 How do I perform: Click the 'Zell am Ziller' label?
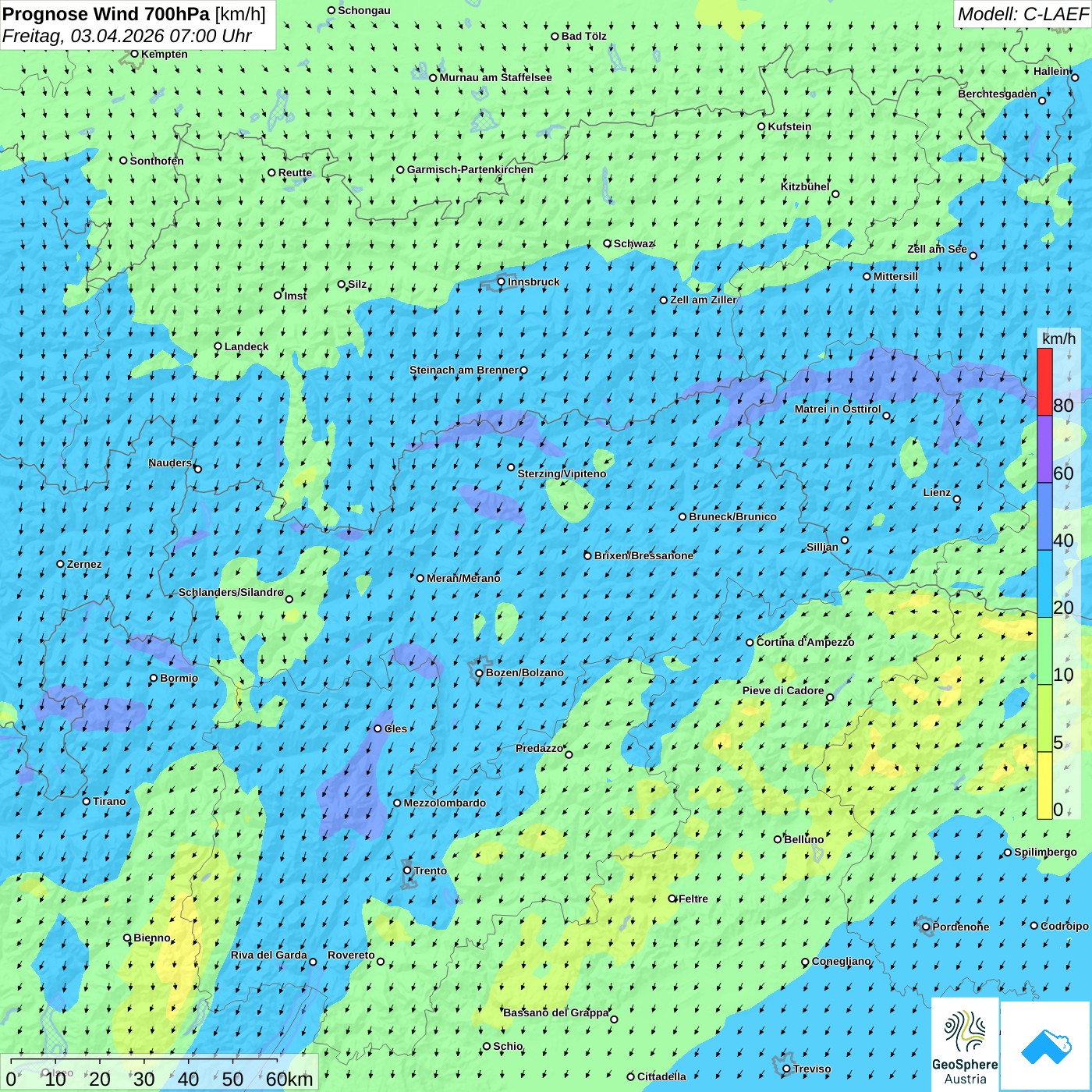[704, 300]
